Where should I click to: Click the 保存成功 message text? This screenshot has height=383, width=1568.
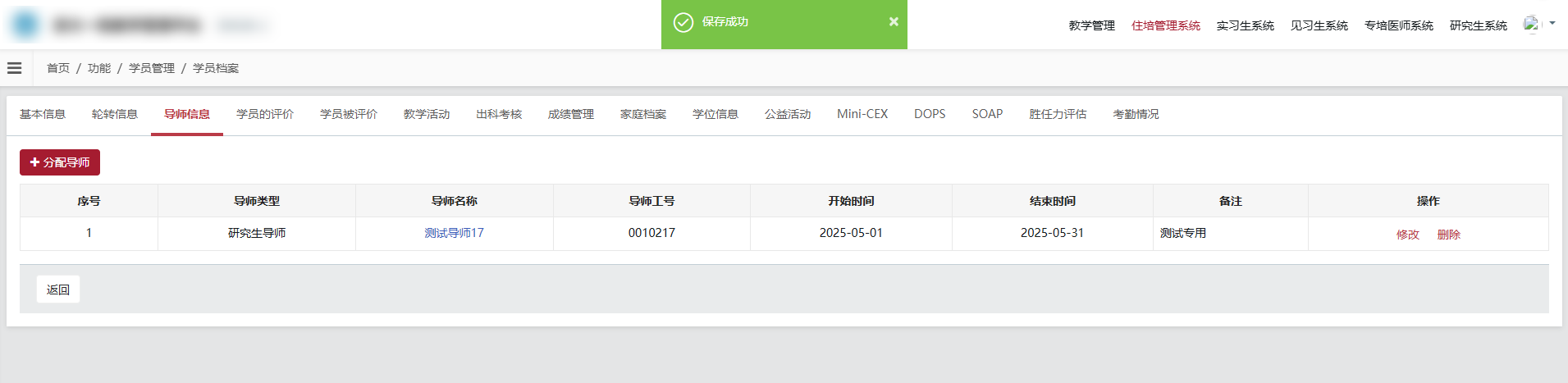[x=725, y=22]
